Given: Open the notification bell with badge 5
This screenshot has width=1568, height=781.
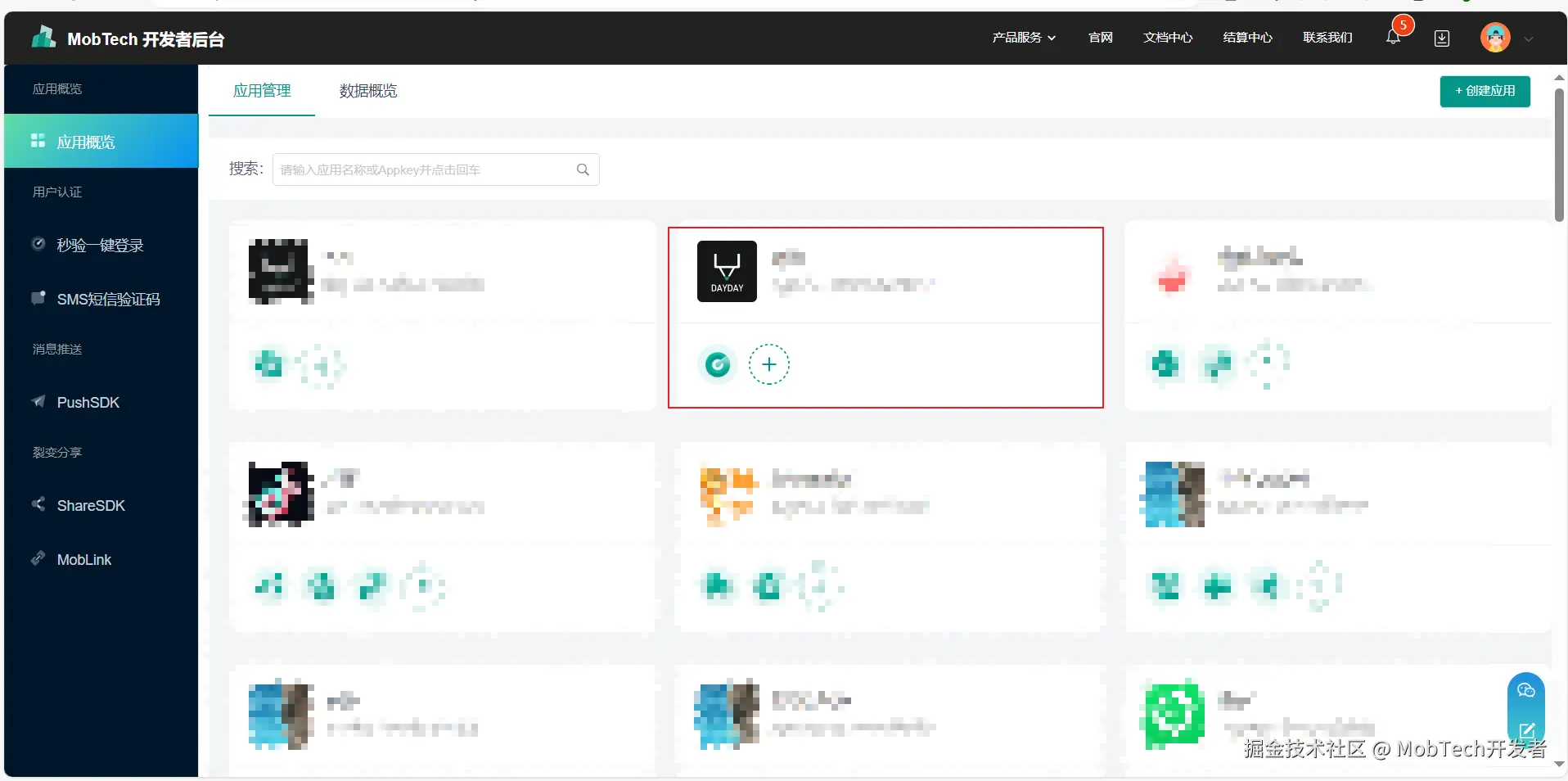Looking at the screenshot, I should pyautogui.click(x=1393, y=37).
